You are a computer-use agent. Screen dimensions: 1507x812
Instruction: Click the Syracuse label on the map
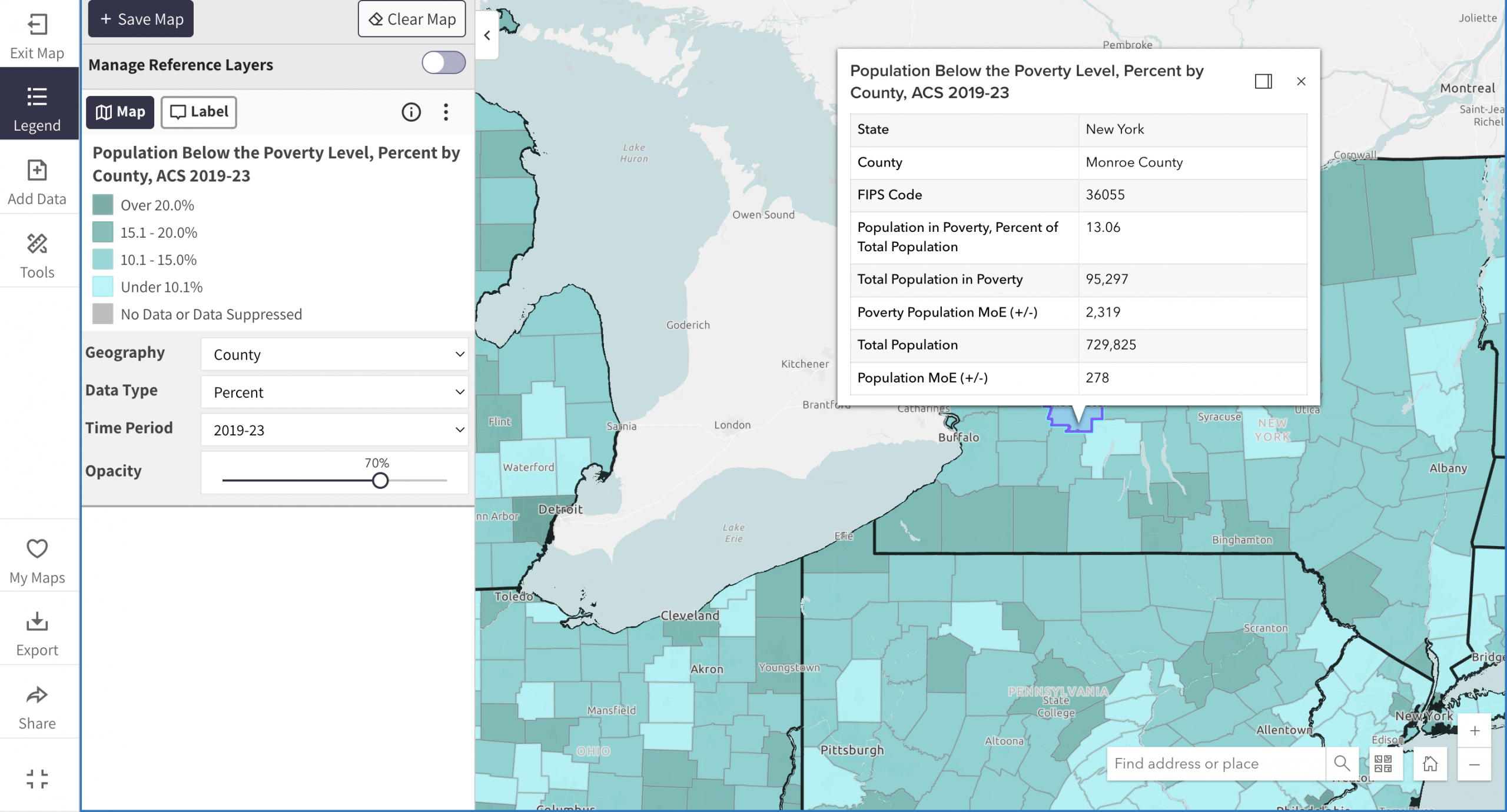click(1219, 417)
